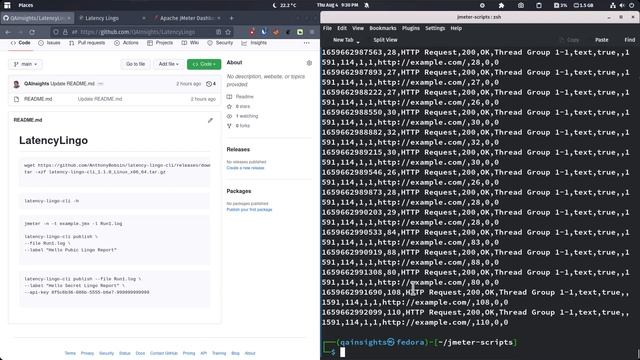Open the reader view icon in the address bar
Screen dimensions: 640x360
point(219,32)
